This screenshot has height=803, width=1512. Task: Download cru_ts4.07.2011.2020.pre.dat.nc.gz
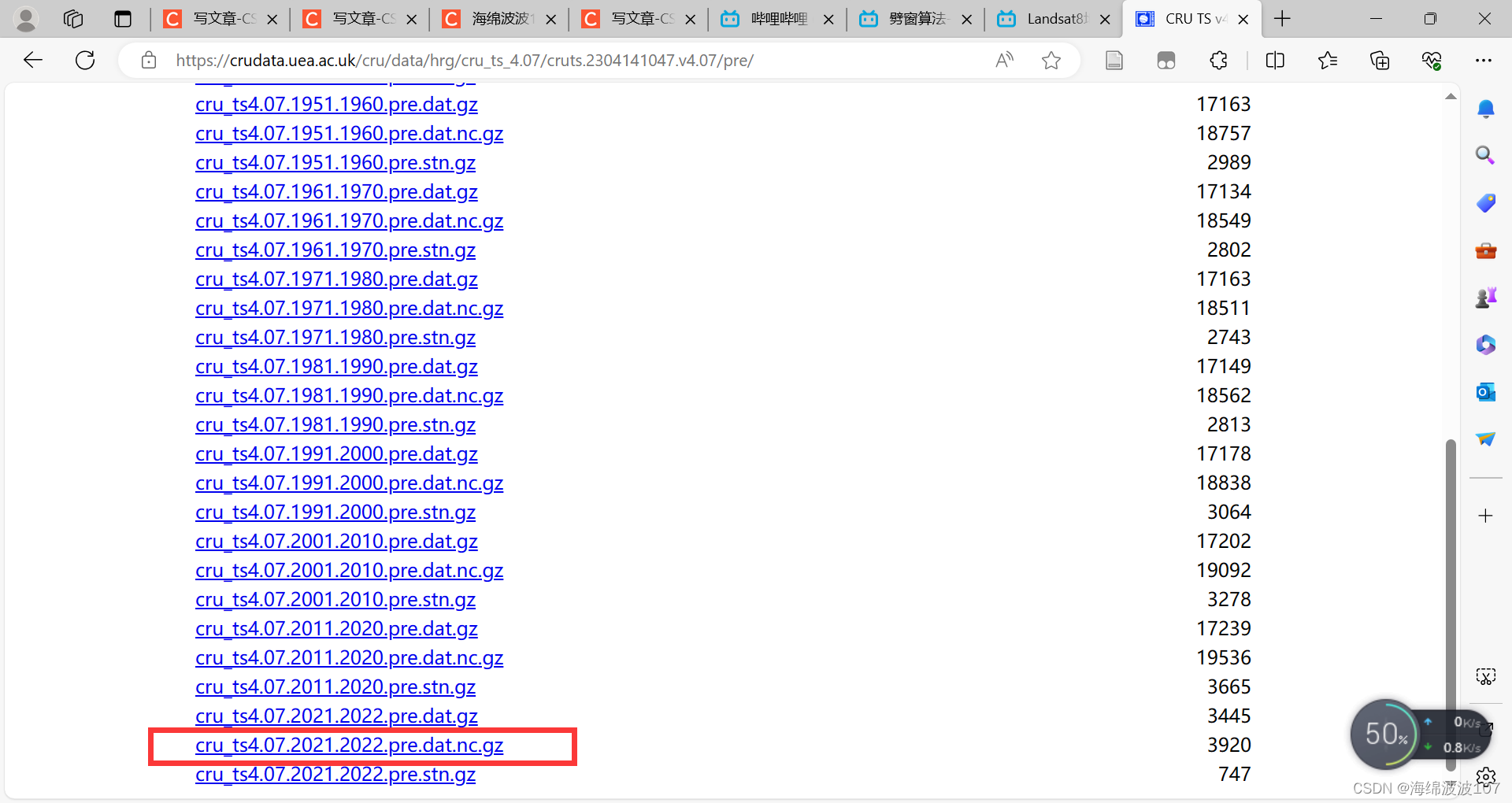(x=349, y=658)
